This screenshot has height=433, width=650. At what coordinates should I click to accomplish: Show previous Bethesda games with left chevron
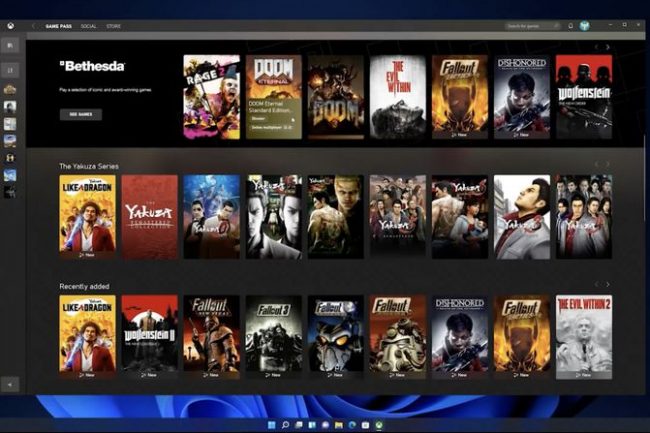click(x=597, y=47)
